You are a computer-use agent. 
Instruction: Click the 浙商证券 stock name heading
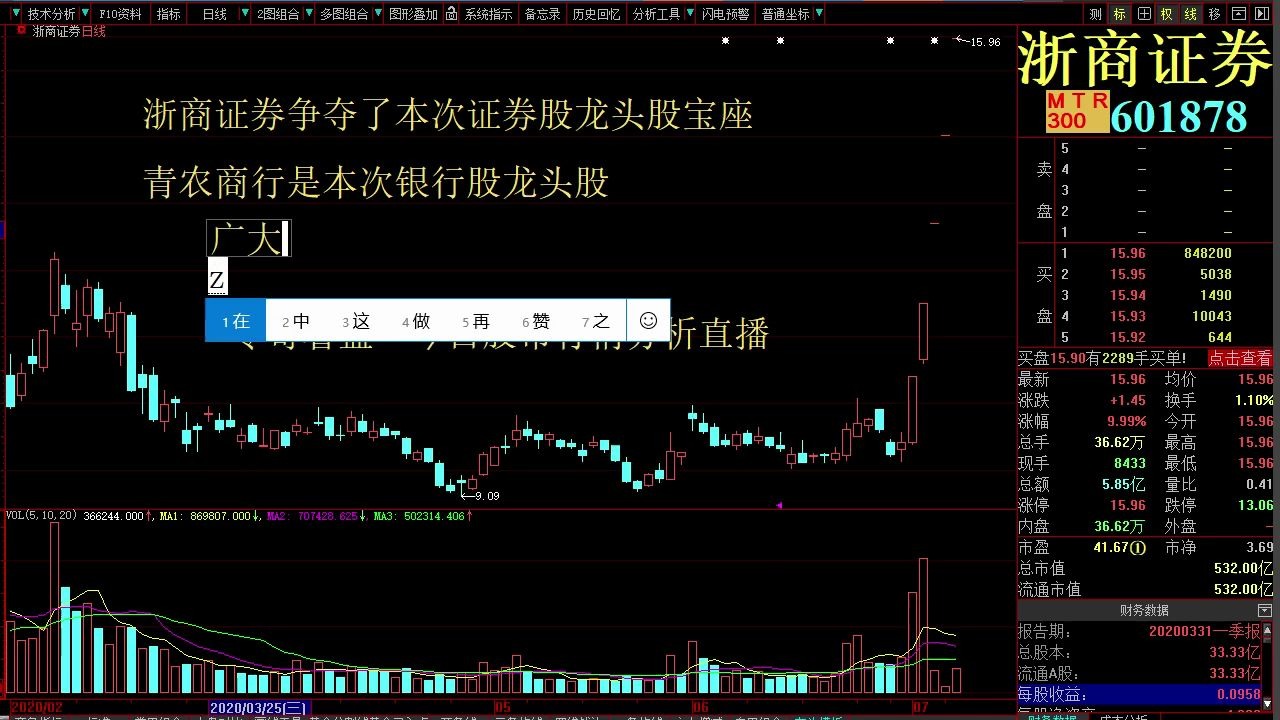(1146, 59)
